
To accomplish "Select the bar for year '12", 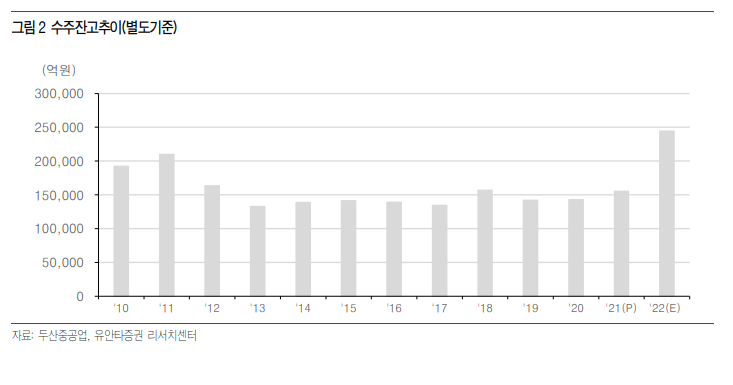I will (212, 241).
